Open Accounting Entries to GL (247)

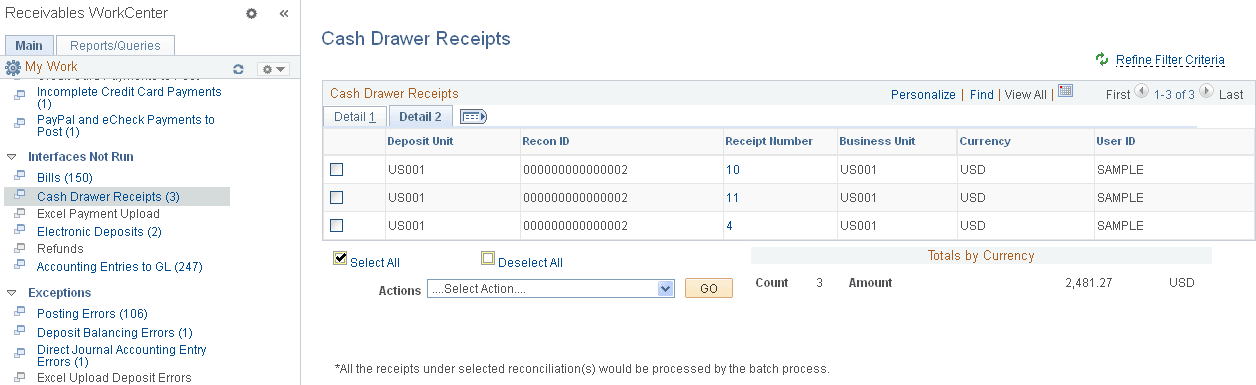coord(120,267)
